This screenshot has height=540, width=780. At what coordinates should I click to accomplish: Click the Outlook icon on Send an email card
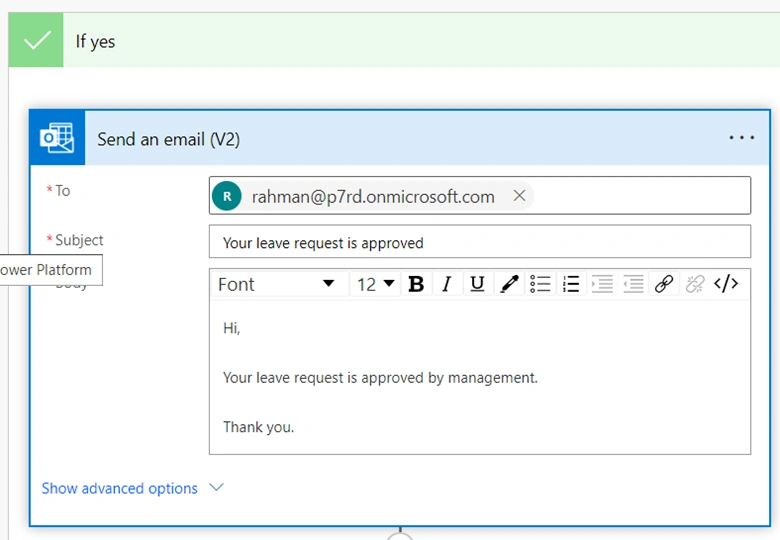(x=57, y=138)
